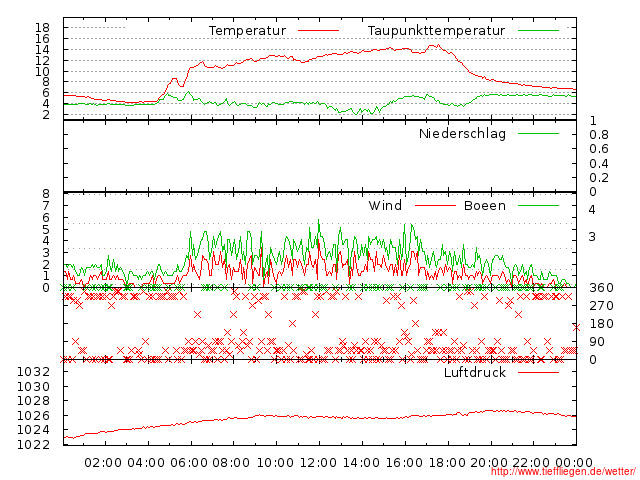Click the 10:00 time axis label
The image size is (640, 480).
275,463
